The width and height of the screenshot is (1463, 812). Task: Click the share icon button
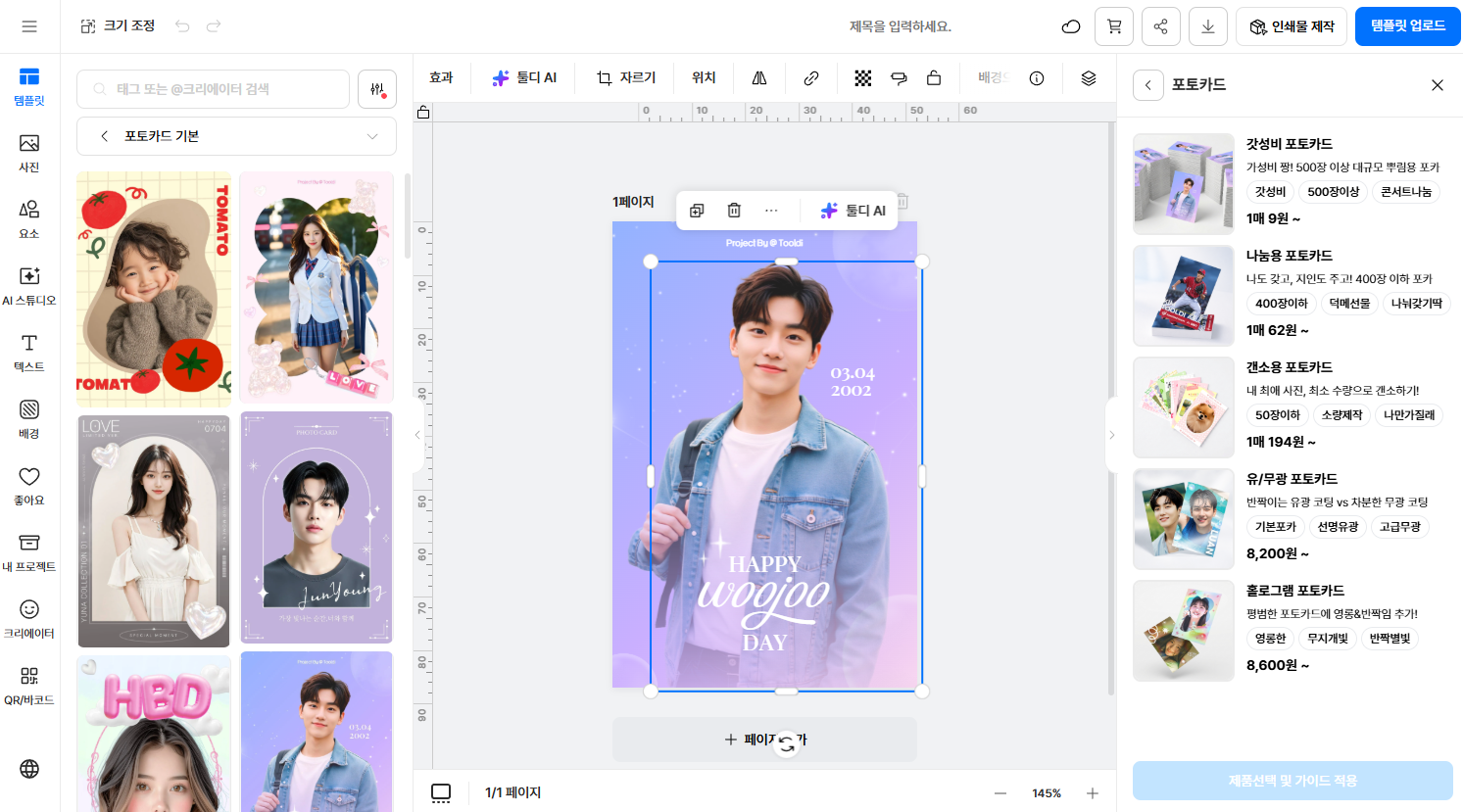click(x=1161, y=26)
